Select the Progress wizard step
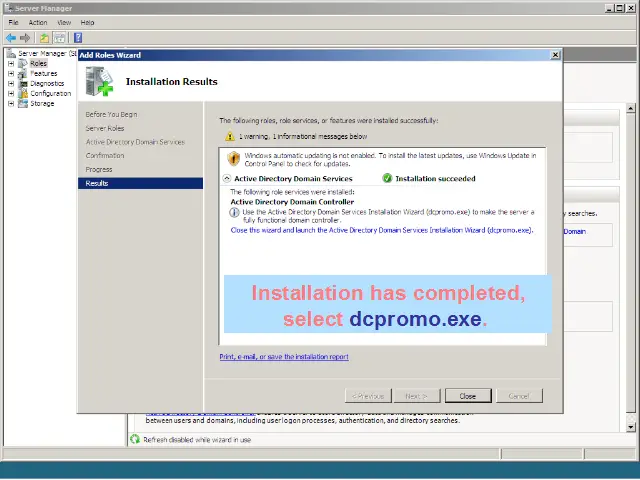 (99, 169)
